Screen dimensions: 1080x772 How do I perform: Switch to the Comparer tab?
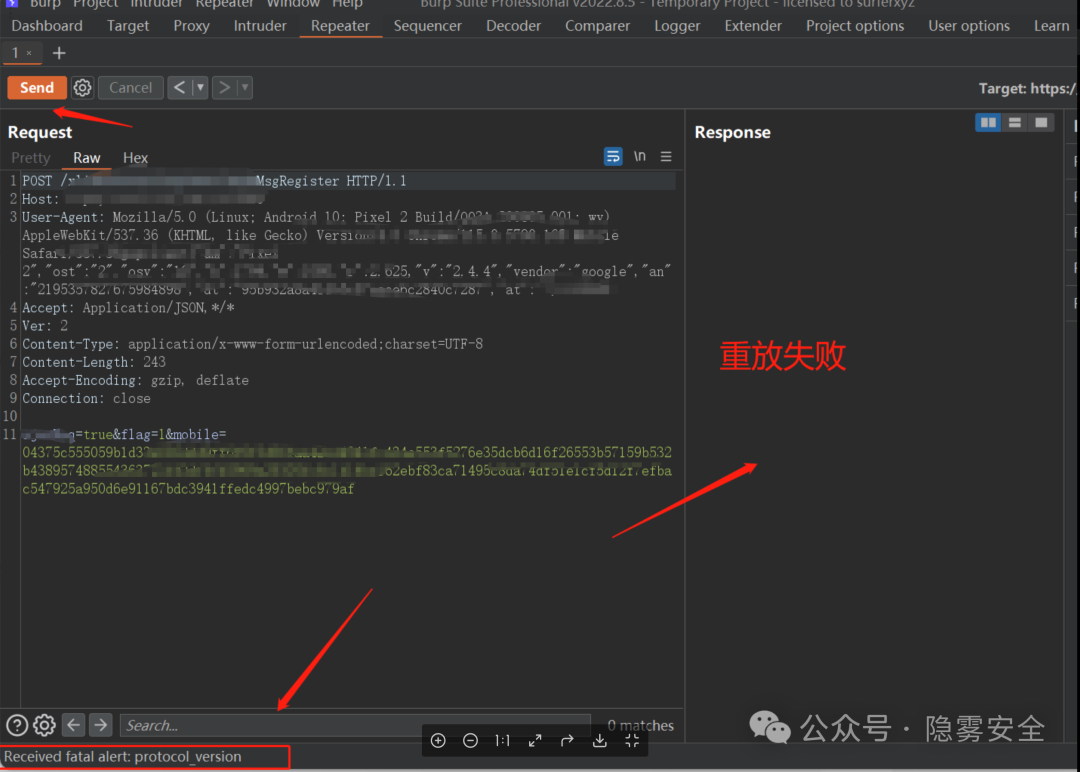pyautogui.click(x=597, y=25)
